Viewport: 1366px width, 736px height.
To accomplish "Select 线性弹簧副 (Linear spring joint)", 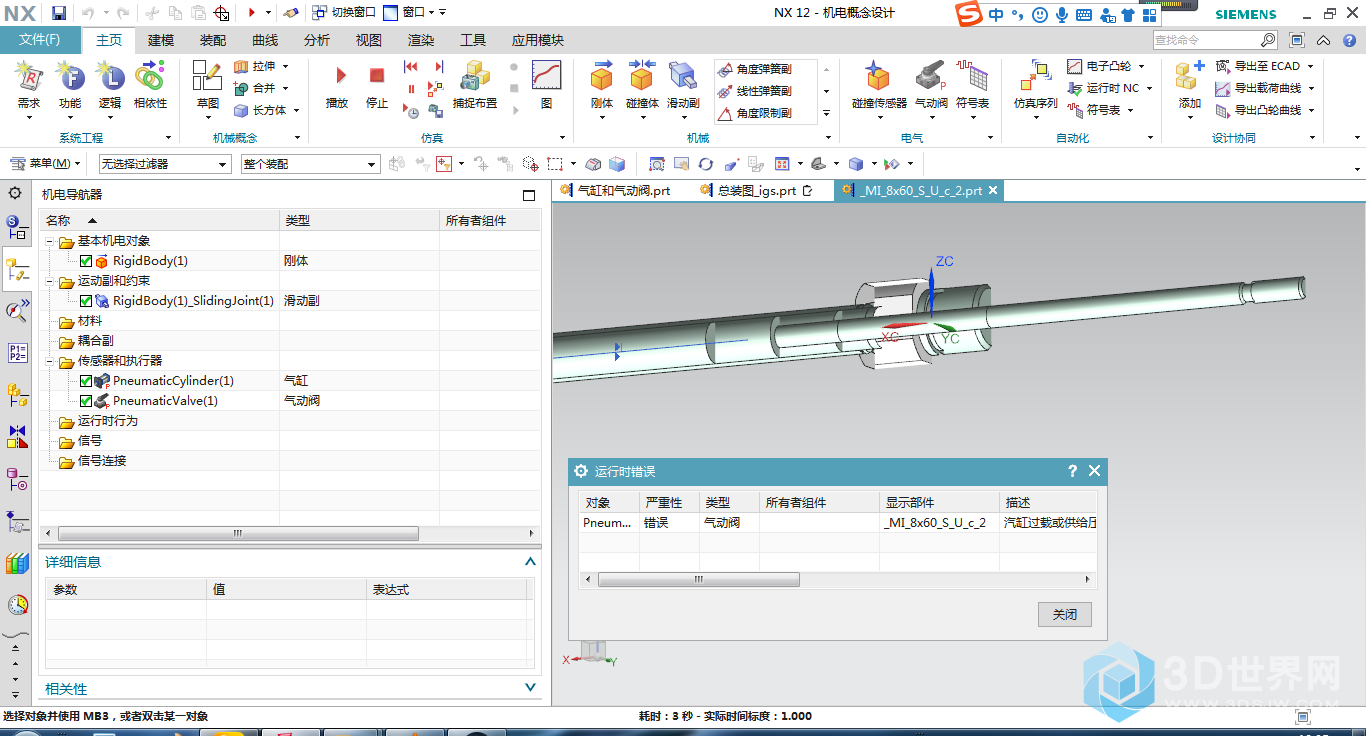I will coord(755,91).
